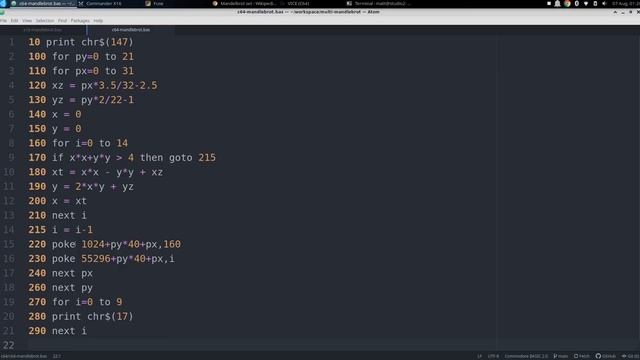Click the code line '150 y = 0'
This screenshot has height=360, width=640.
tap(55, 129)
